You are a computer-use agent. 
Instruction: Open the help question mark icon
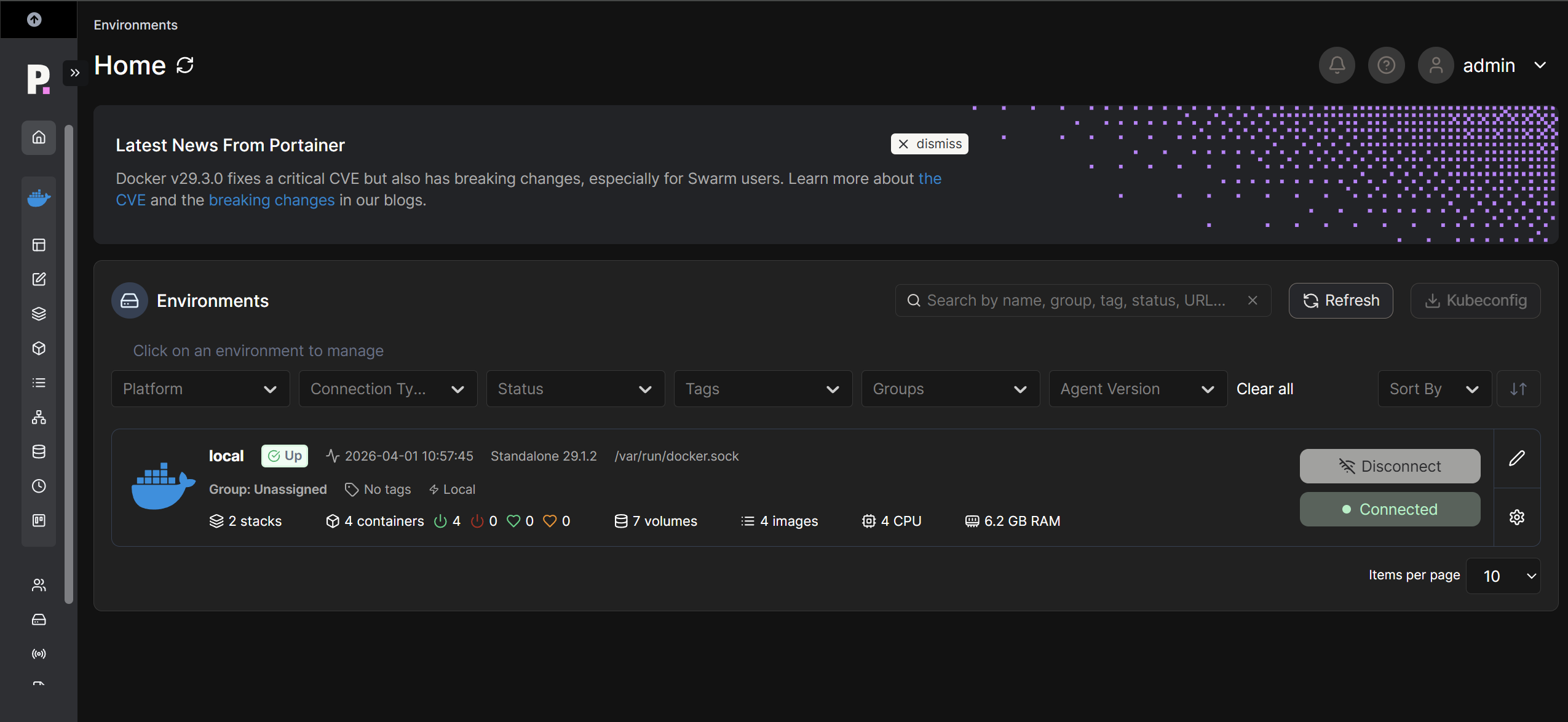(1386, 65)
